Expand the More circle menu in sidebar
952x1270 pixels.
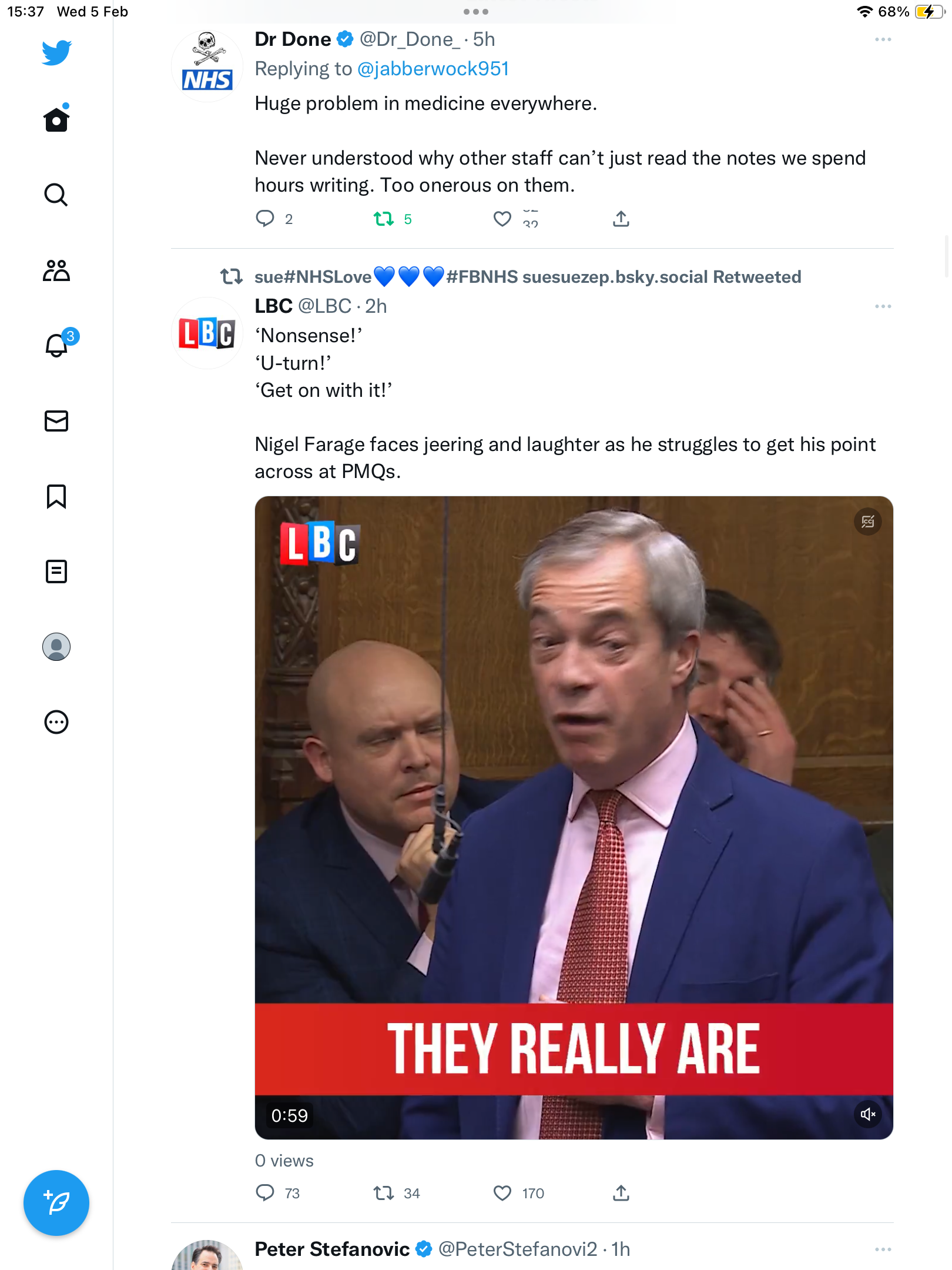56,722
